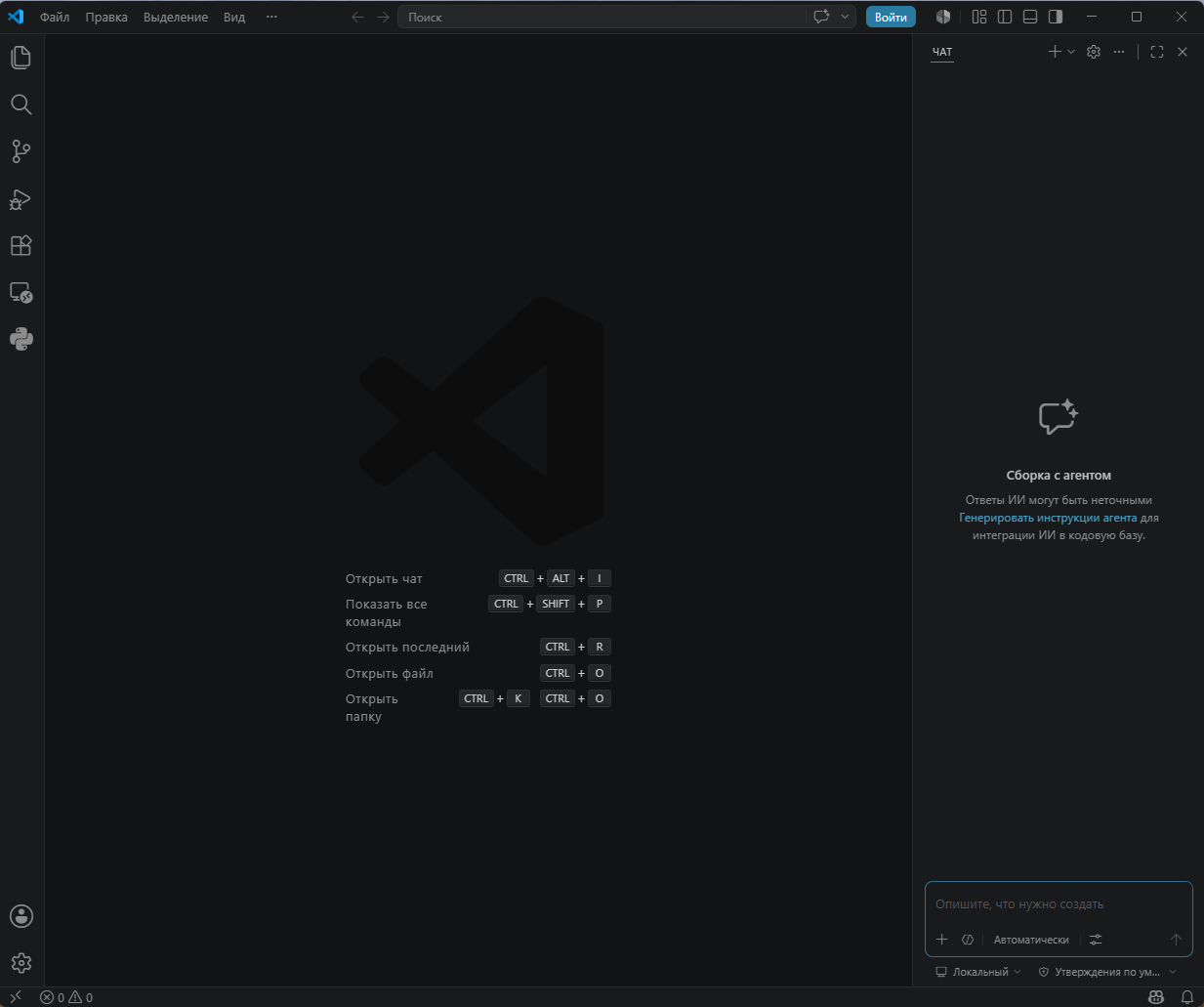Image resolution: width=1204 pixels, height=1007 pixels.
Task: Click the hexagon icon beside Войти
Action: pos(943,17)
